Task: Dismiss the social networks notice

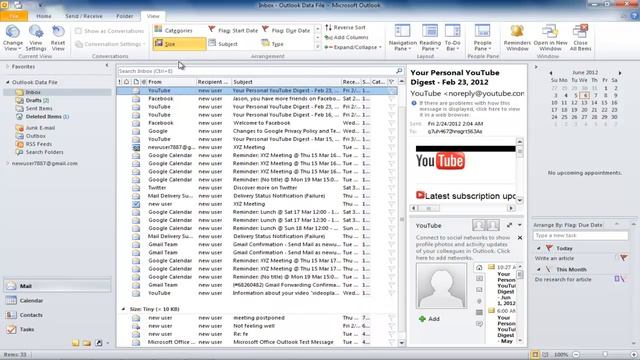Action: [520, 238]
